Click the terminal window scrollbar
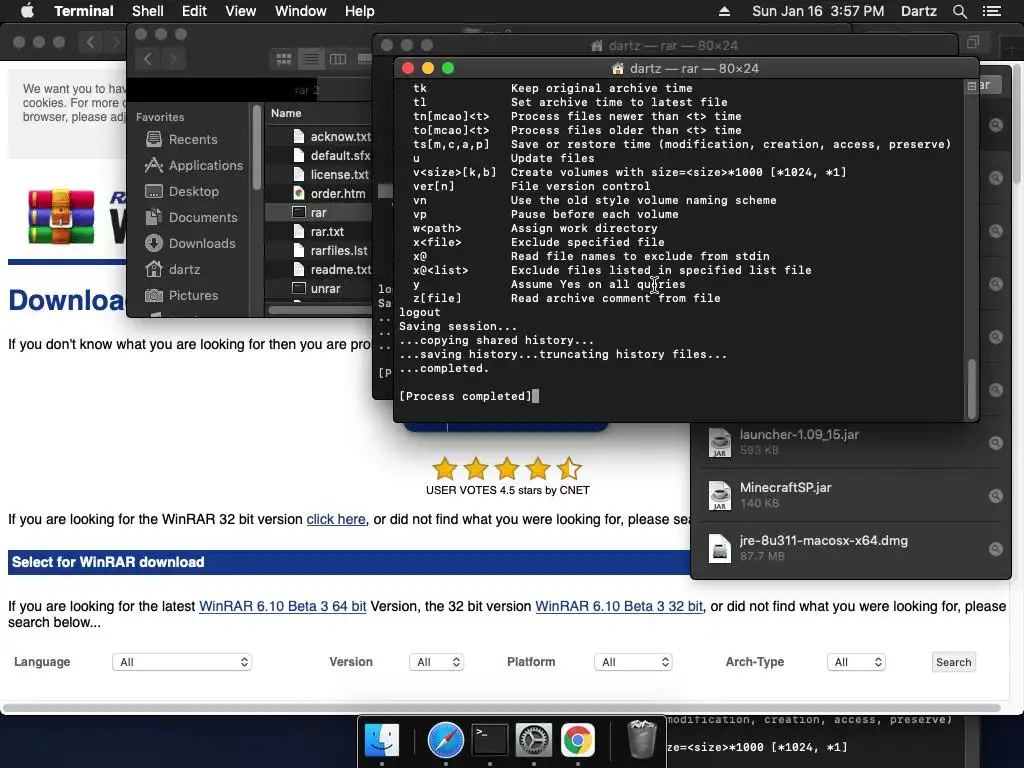1024x768 pixels. tap(972, 389)
